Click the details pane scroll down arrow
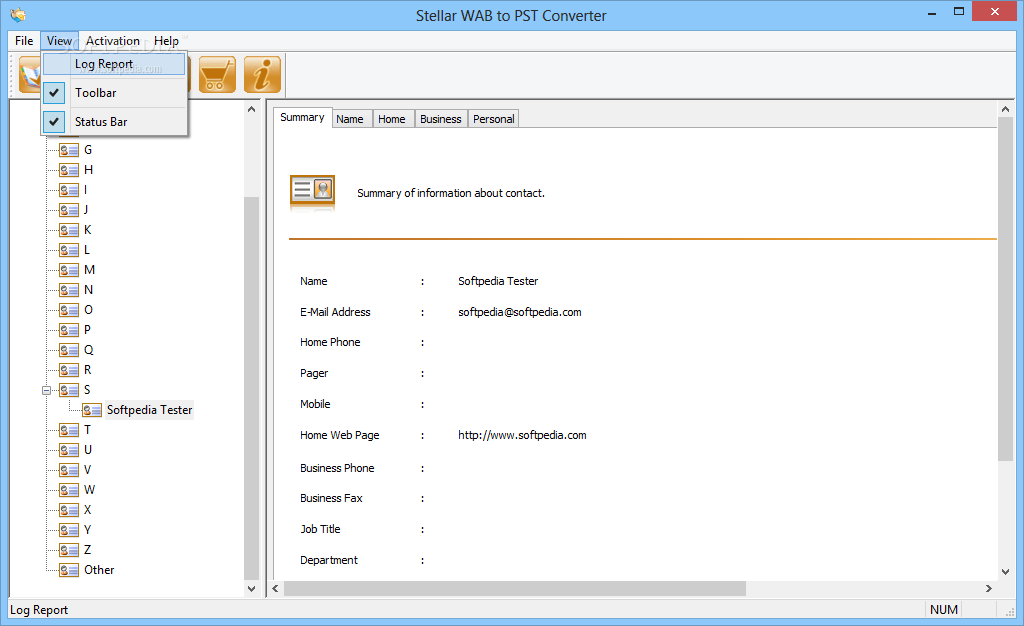 coord(1005,572)
